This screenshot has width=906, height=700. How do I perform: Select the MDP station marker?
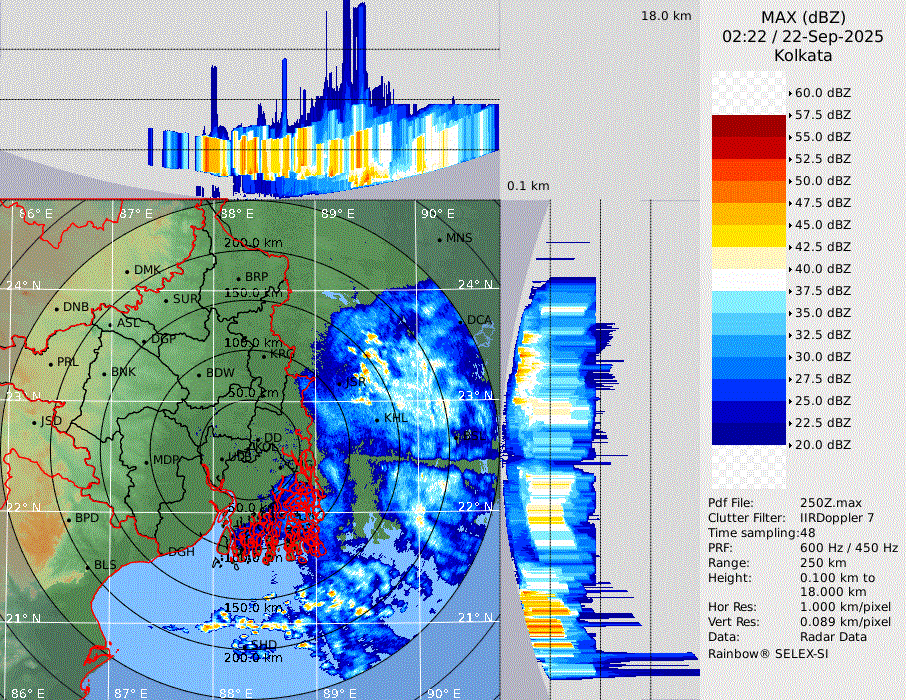[146, 461]
